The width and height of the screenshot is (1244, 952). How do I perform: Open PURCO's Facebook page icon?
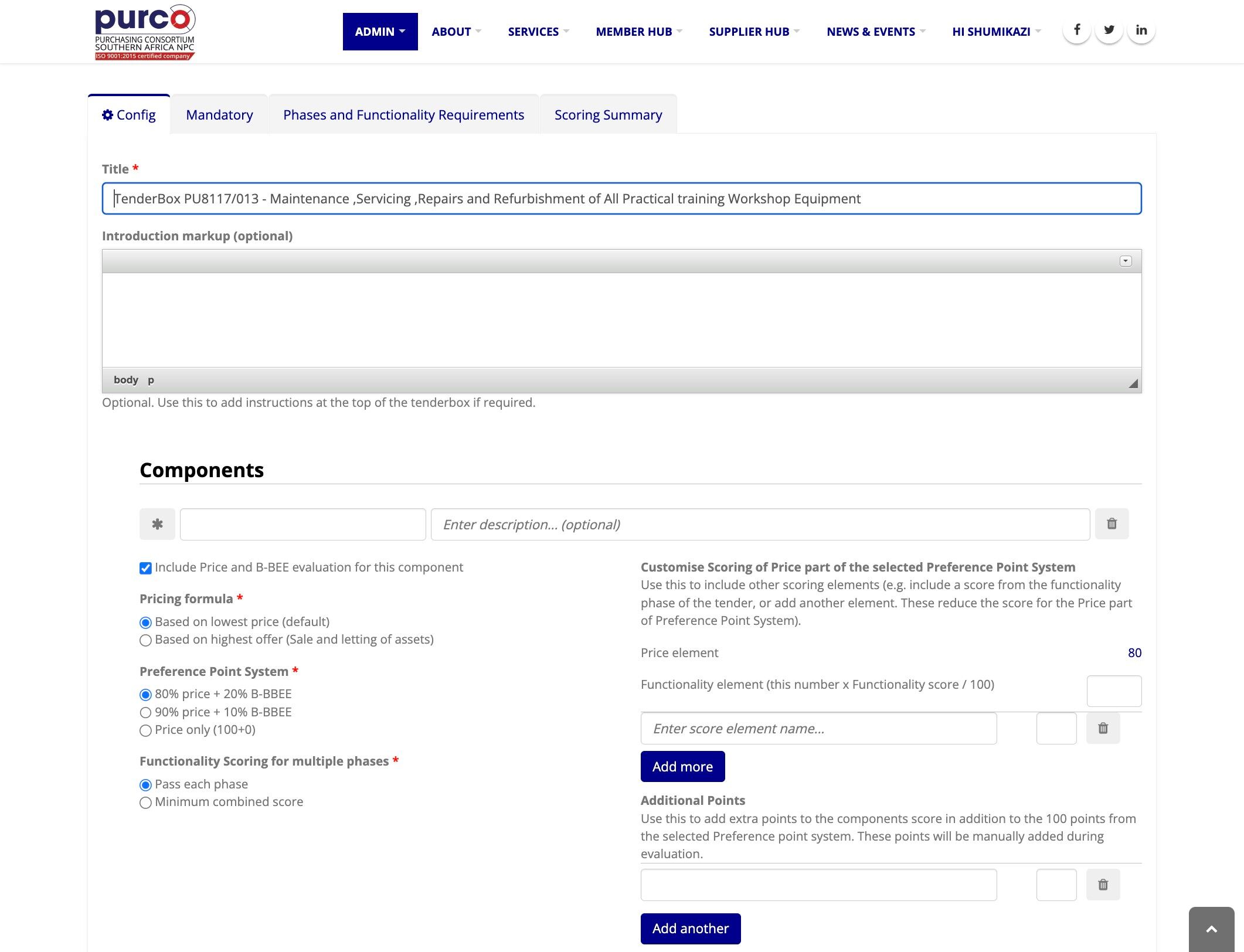click(1077, 30)
